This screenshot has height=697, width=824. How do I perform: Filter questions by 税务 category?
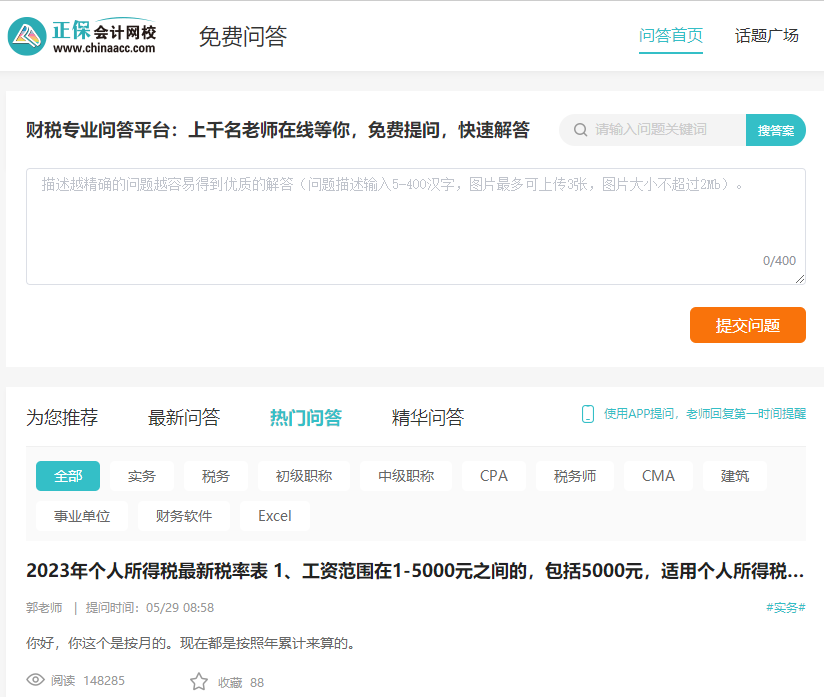coord(216,476)
